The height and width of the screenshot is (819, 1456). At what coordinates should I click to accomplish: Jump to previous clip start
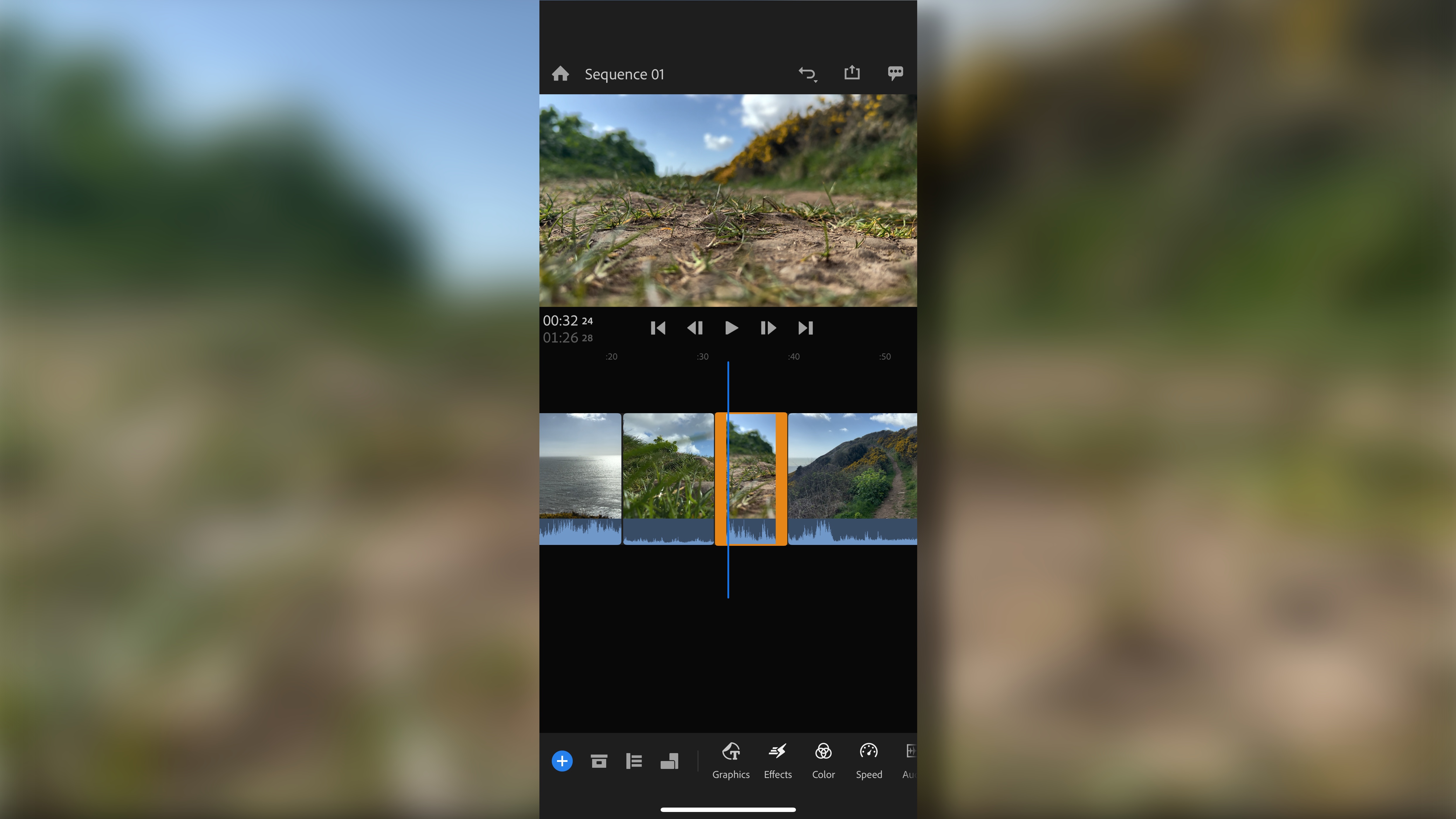point(658,328)
